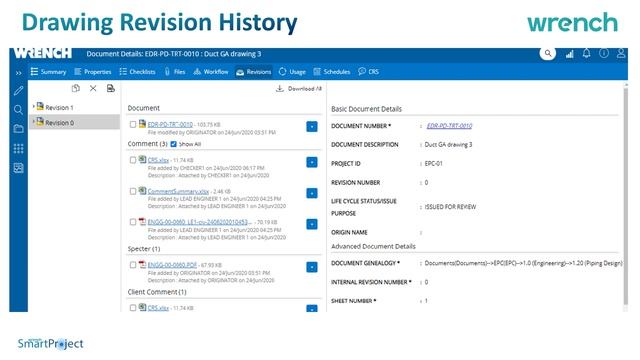Image resolution: width=640 pixels, height=360 pixels.
Task: Click the pencil edit sidebar icon
Action: point(18,91)
